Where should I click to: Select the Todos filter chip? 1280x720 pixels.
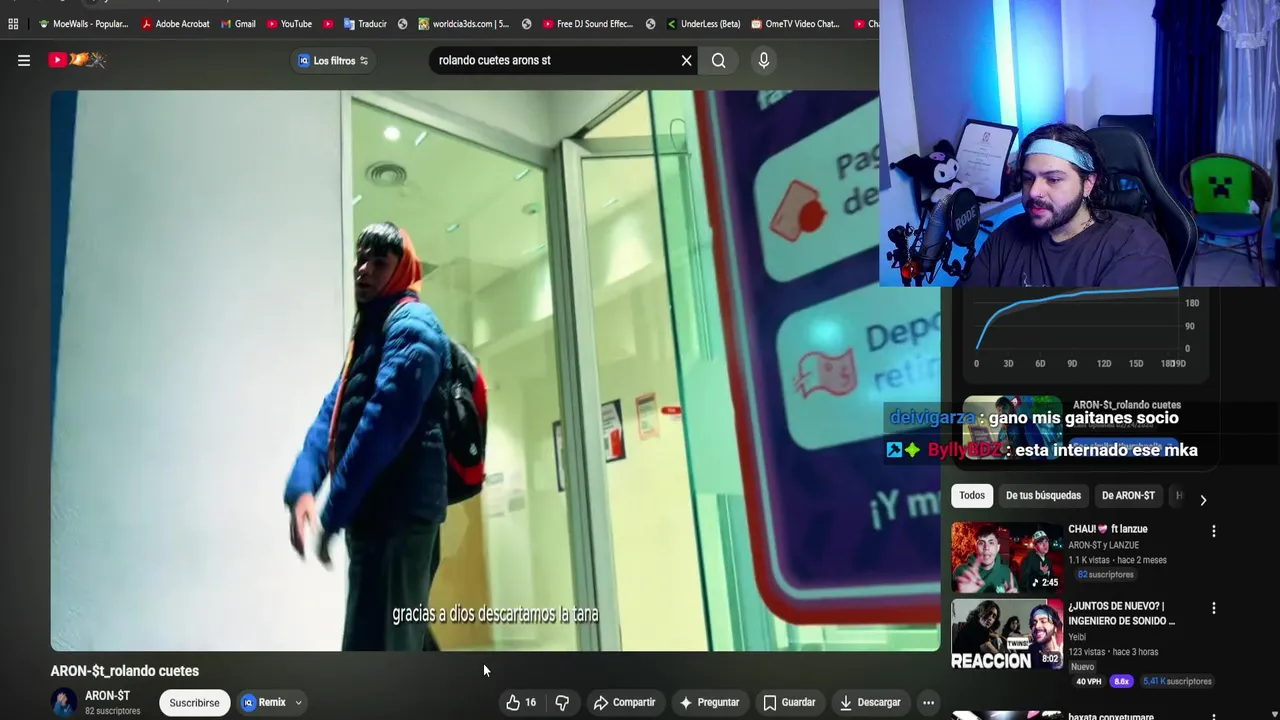[972, 496]
